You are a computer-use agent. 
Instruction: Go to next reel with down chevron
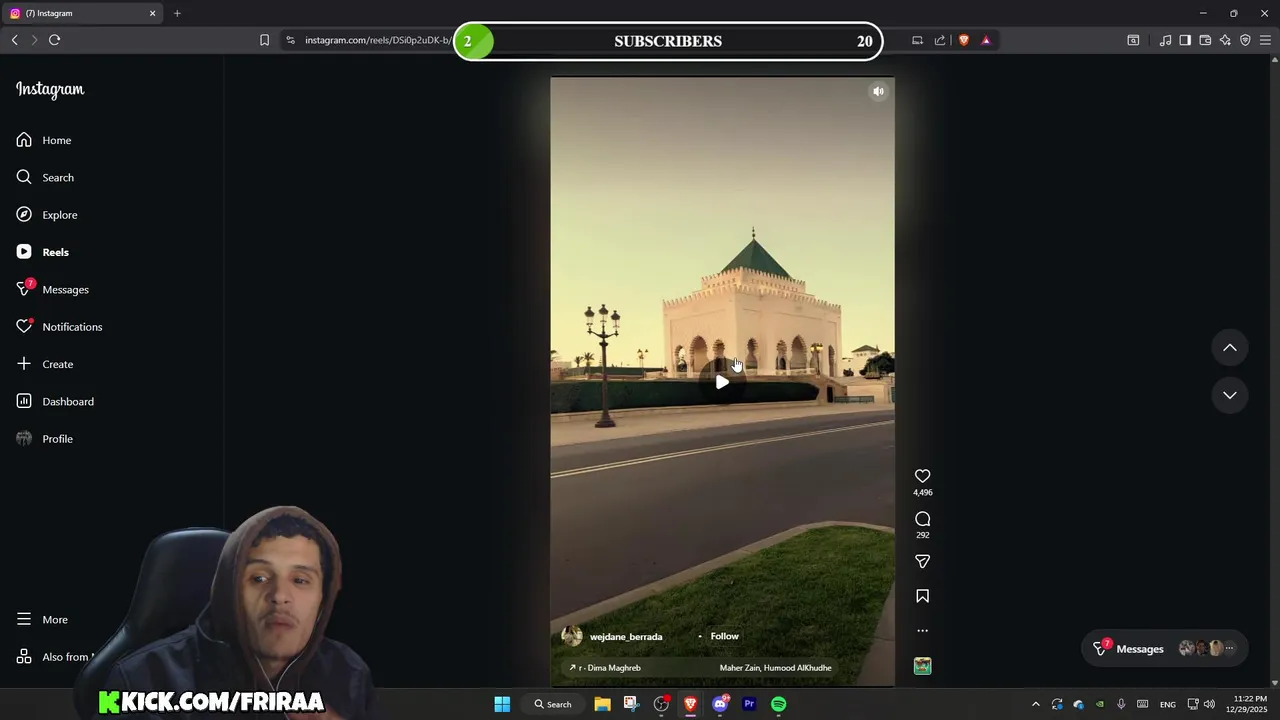pos(1230,395)
